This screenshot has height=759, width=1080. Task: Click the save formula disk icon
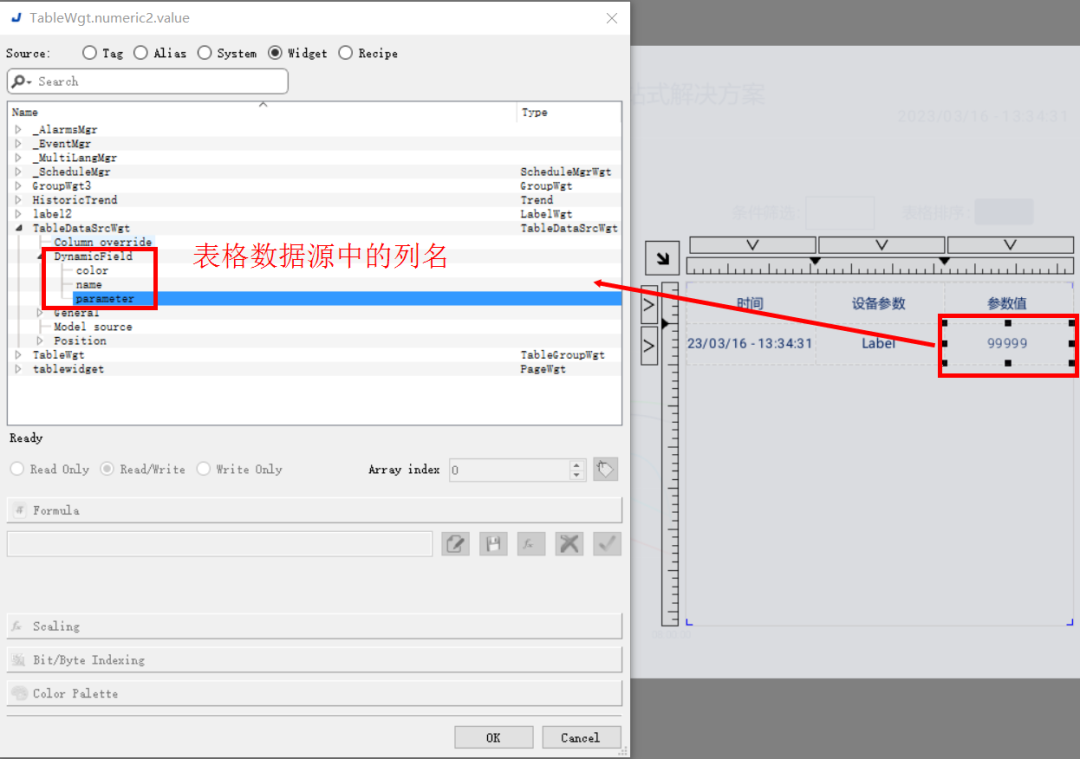pos(493,544)
